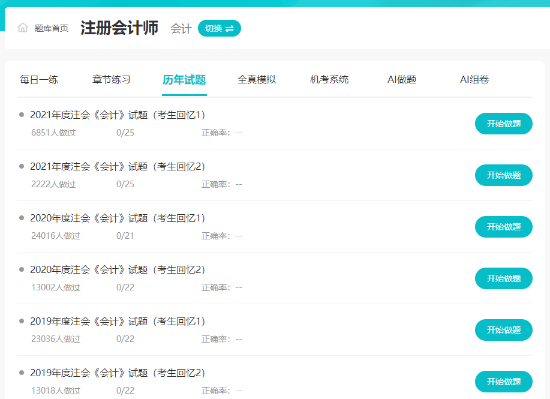The image size is (550, 399).
Task: Open title 2020年度注会《会计》试题（考生回忆1）
Action: 117,218
